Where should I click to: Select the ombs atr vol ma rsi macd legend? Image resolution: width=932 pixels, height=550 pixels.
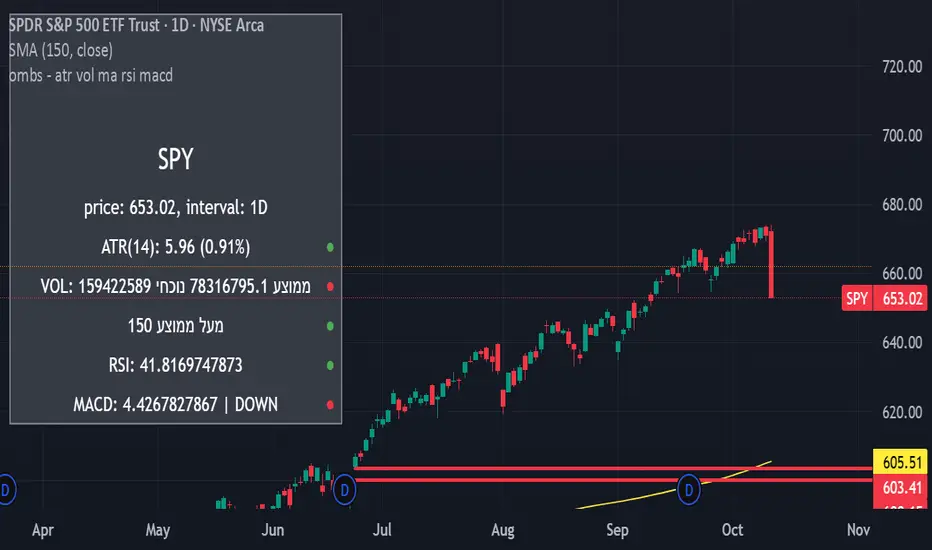90,75
